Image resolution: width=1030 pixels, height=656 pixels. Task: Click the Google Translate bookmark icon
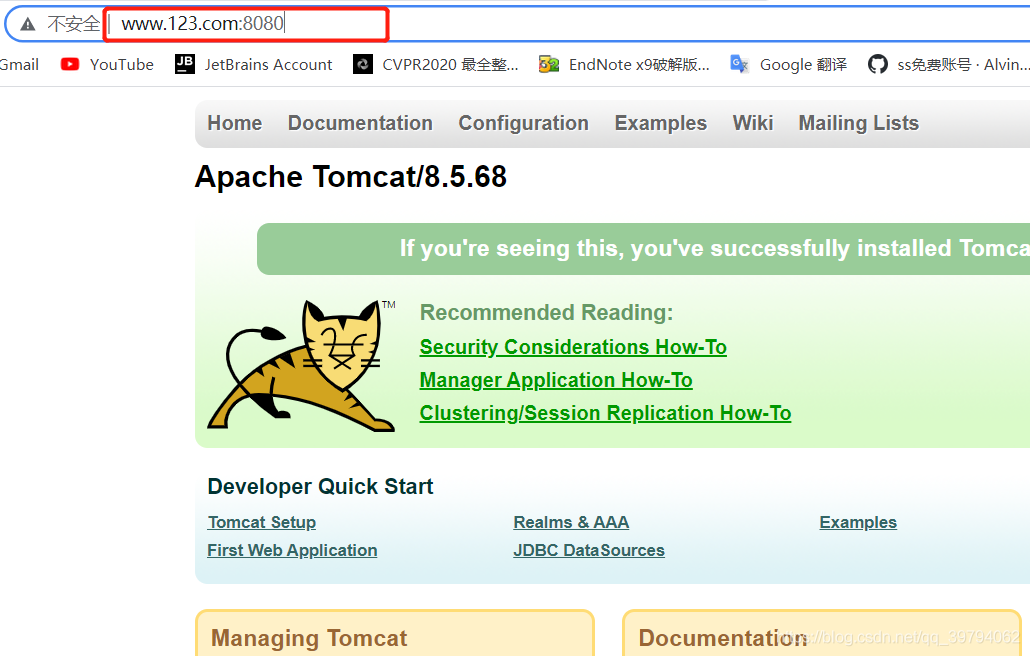(x=739, y=64)
